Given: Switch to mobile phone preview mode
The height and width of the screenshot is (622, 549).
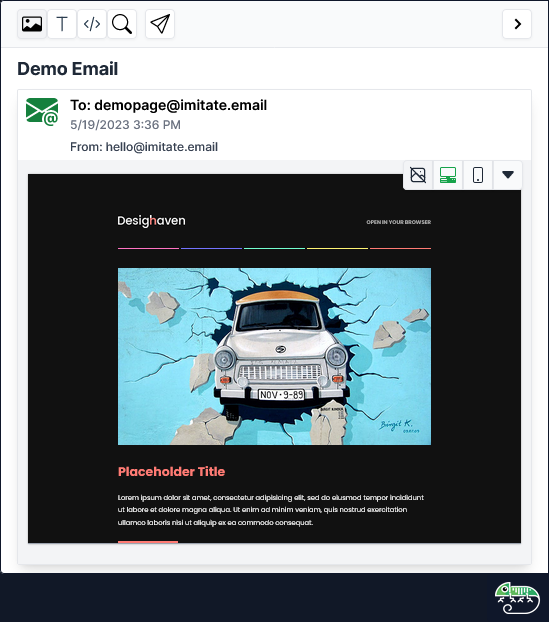Looking at the screenshot, I should pos(478,175).
